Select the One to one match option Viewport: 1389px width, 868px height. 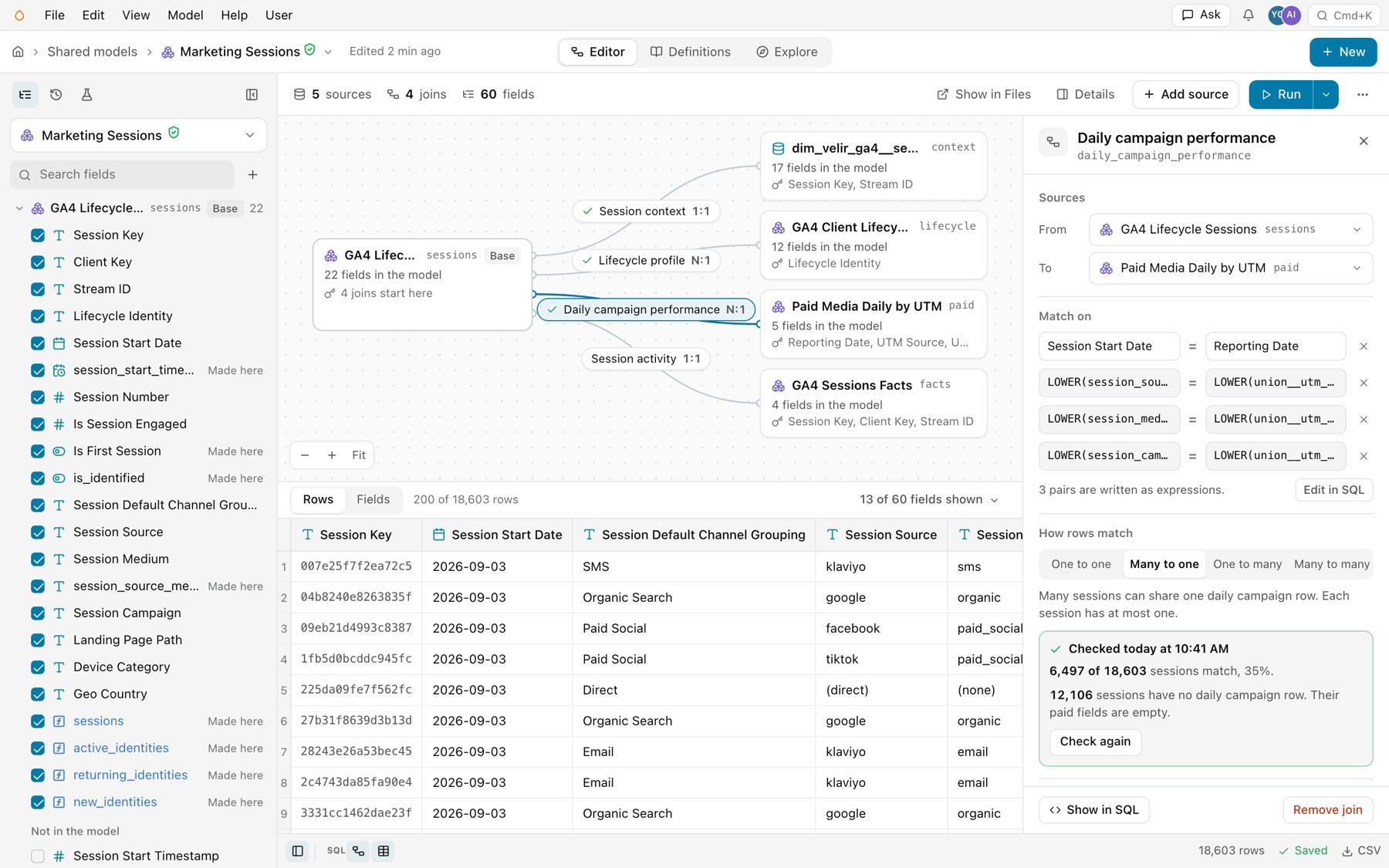[1080, 564]
